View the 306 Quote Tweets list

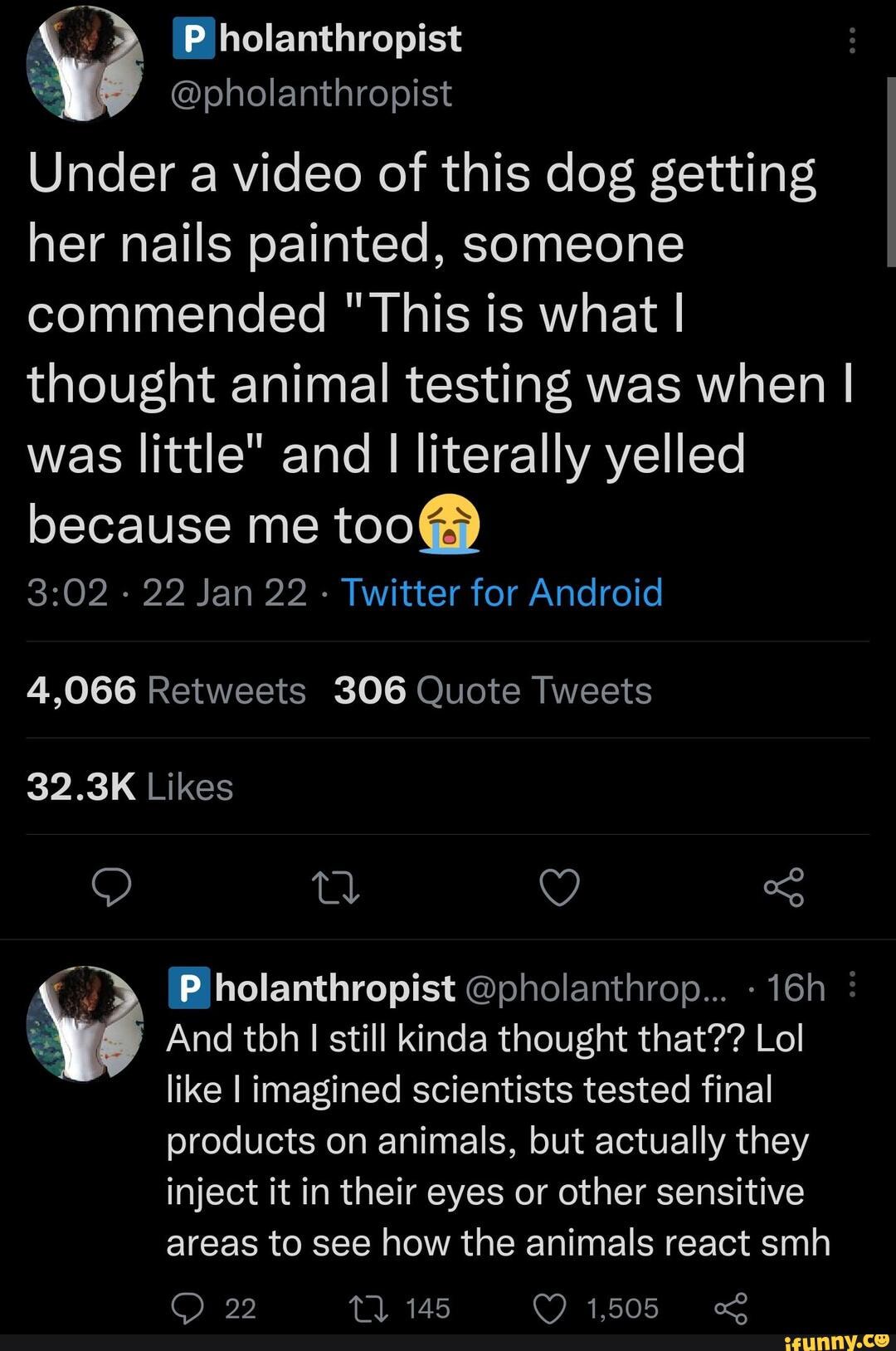493,690
